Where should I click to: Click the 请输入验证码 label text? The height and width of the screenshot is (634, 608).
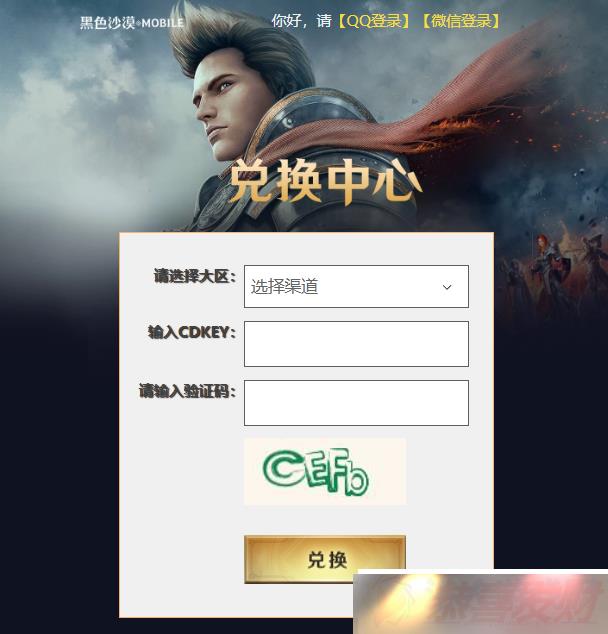pos(187,391)
